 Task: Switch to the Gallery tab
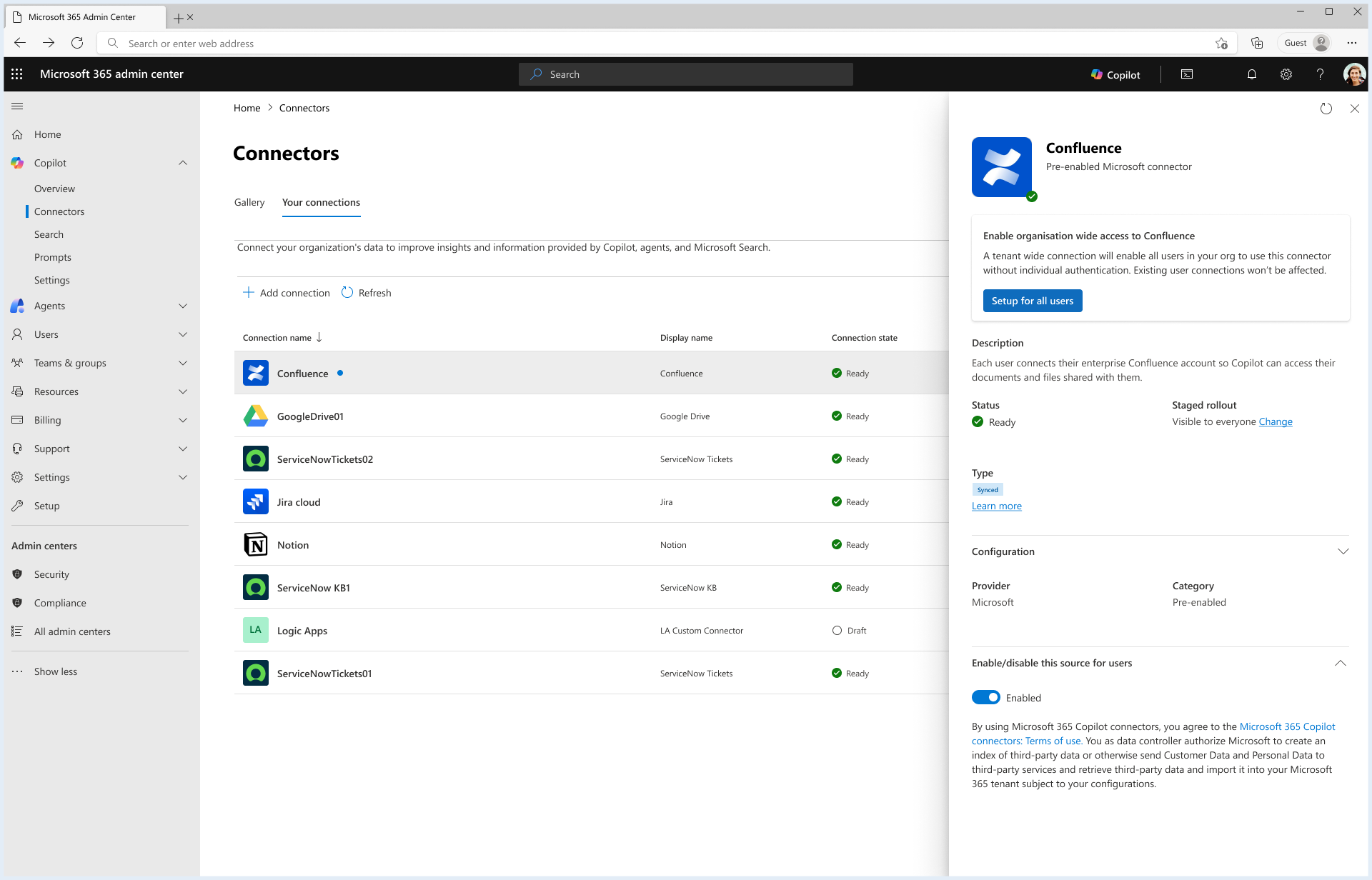coord(249,202)
